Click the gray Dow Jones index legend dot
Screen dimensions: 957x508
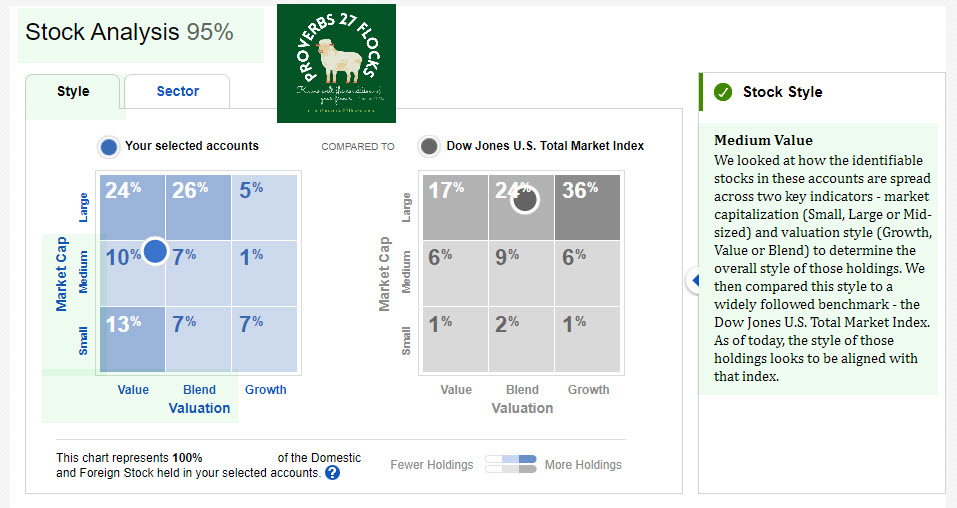(x=429, y=146)
